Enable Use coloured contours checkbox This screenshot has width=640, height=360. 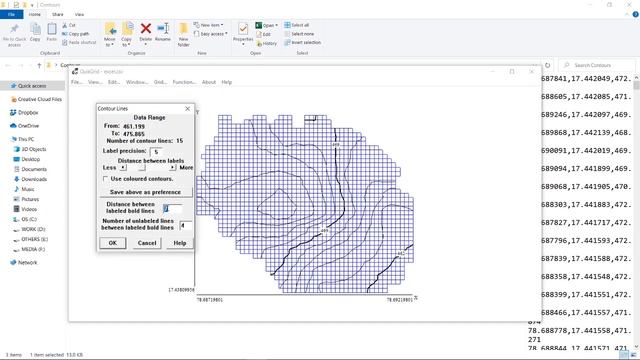tap(105, 179)
